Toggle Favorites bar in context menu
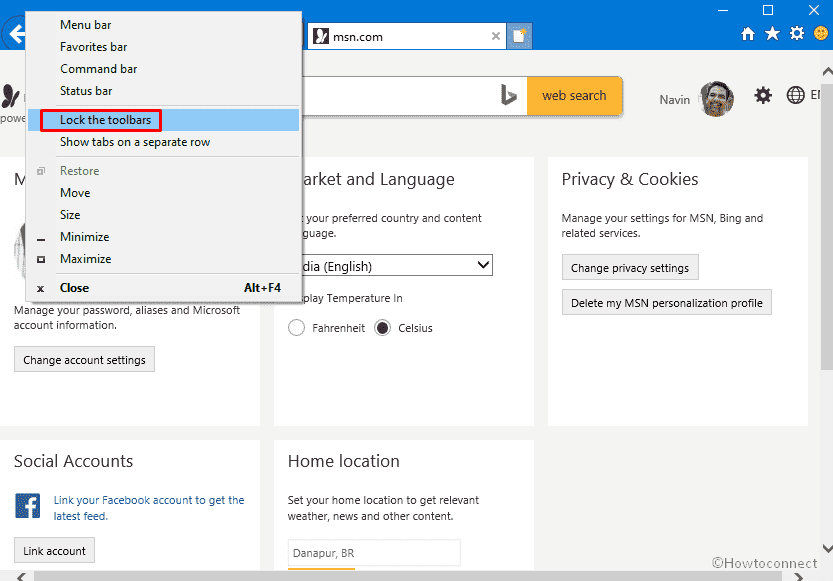This screenshot has height=581, width=833. pos(163,47)
